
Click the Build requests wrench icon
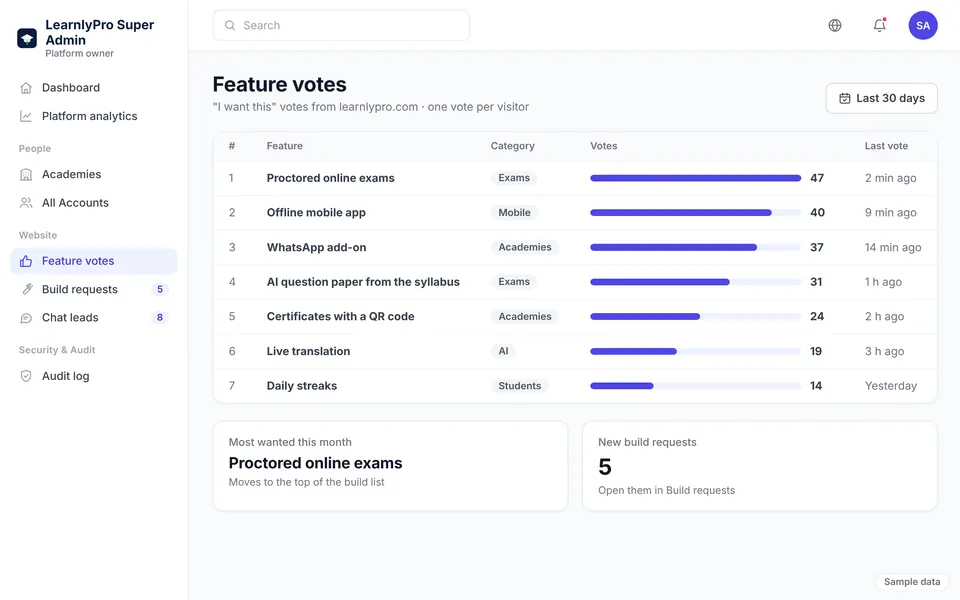[26, 290]
